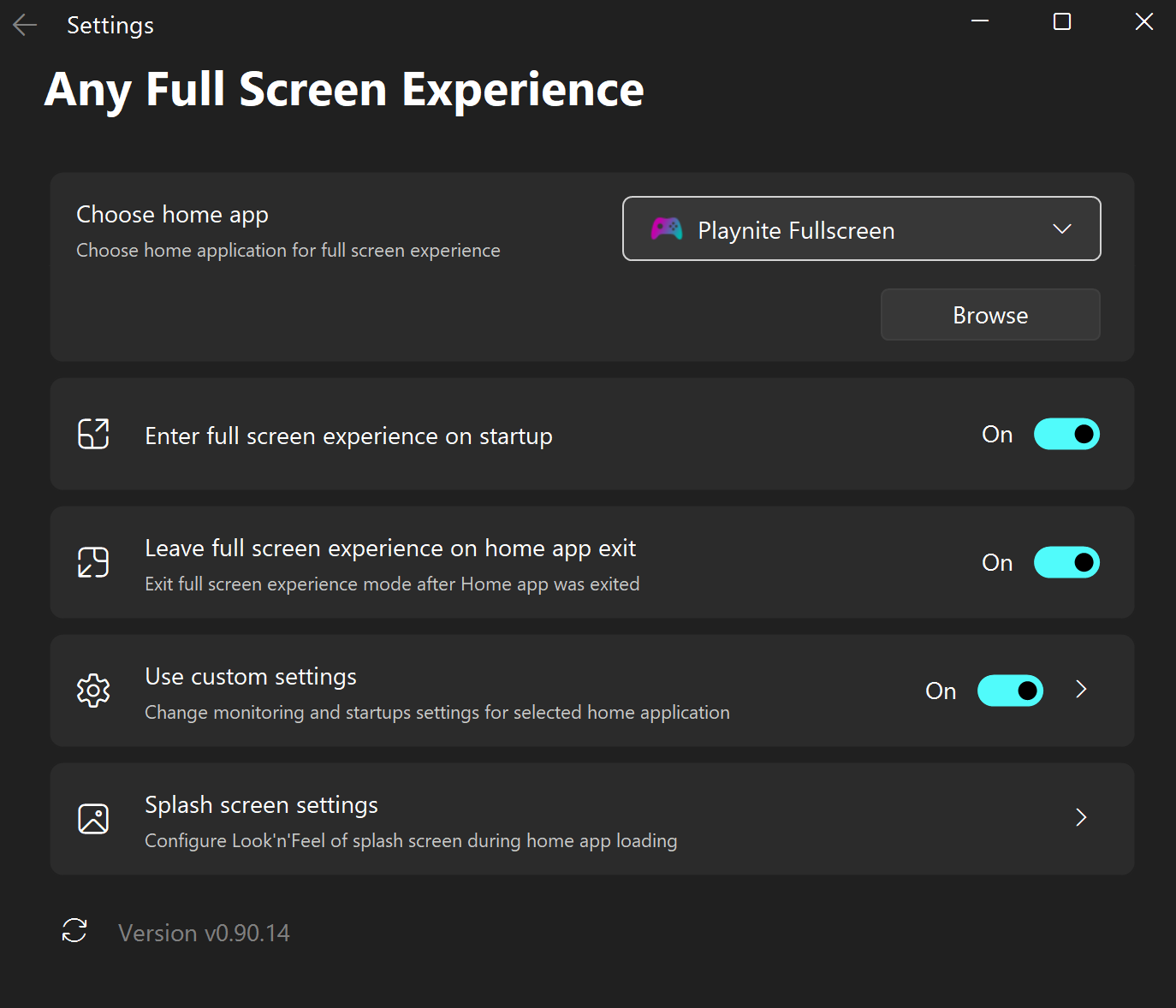The width and height of the screenshot is (1176, 1008).
Task: Click the startup full screen enter icon
Action: (93, 434)
